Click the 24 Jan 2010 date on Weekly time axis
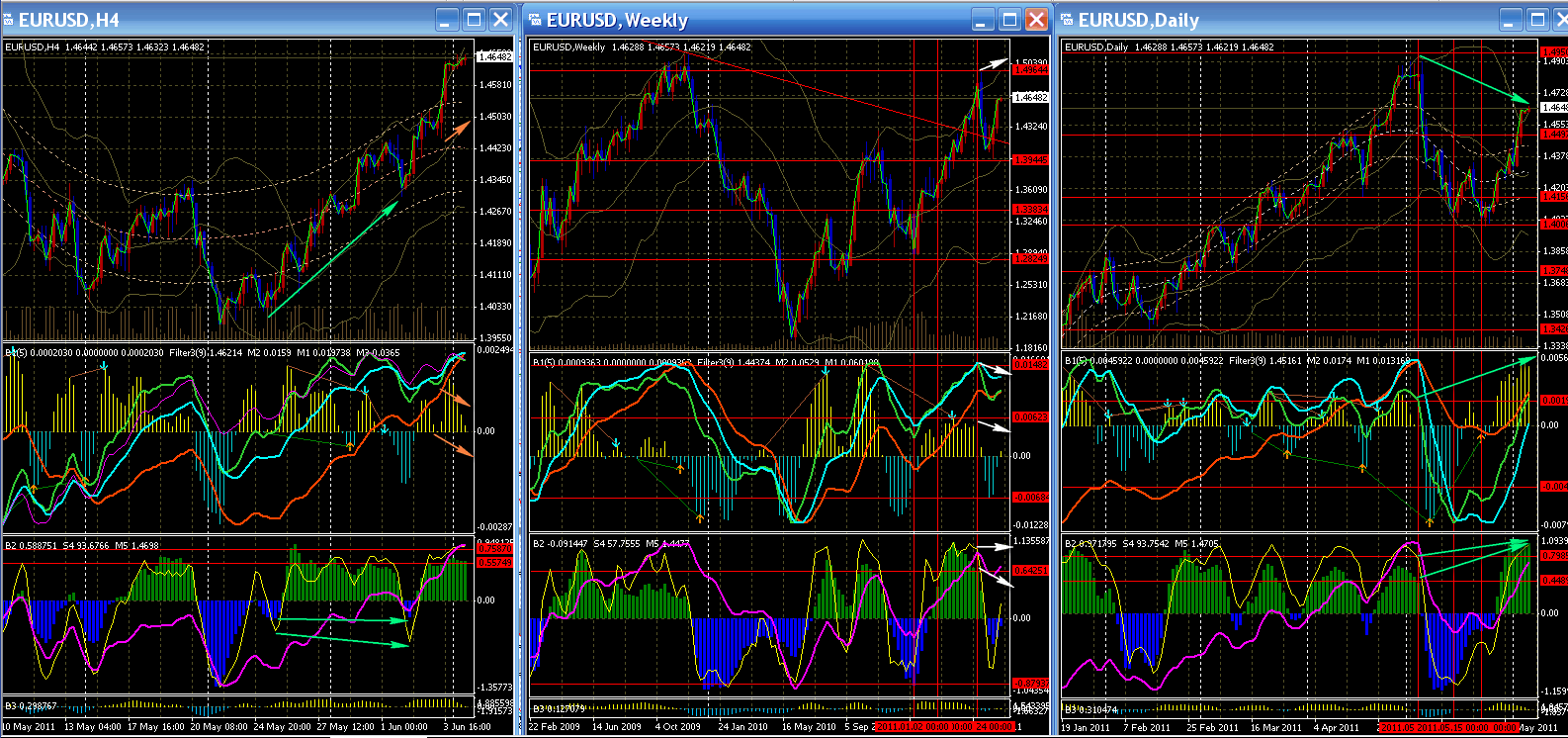Screen dimensions: 1568x738 click(x=742, y=726)
